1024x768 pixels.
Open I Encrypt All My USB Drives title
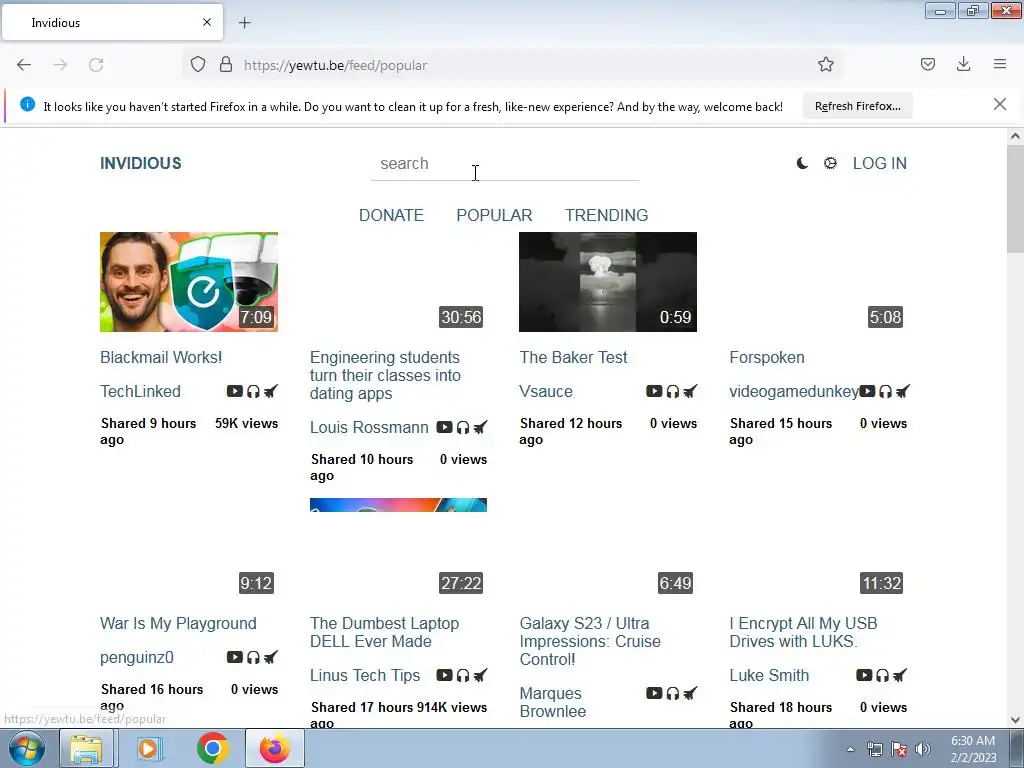803,632
